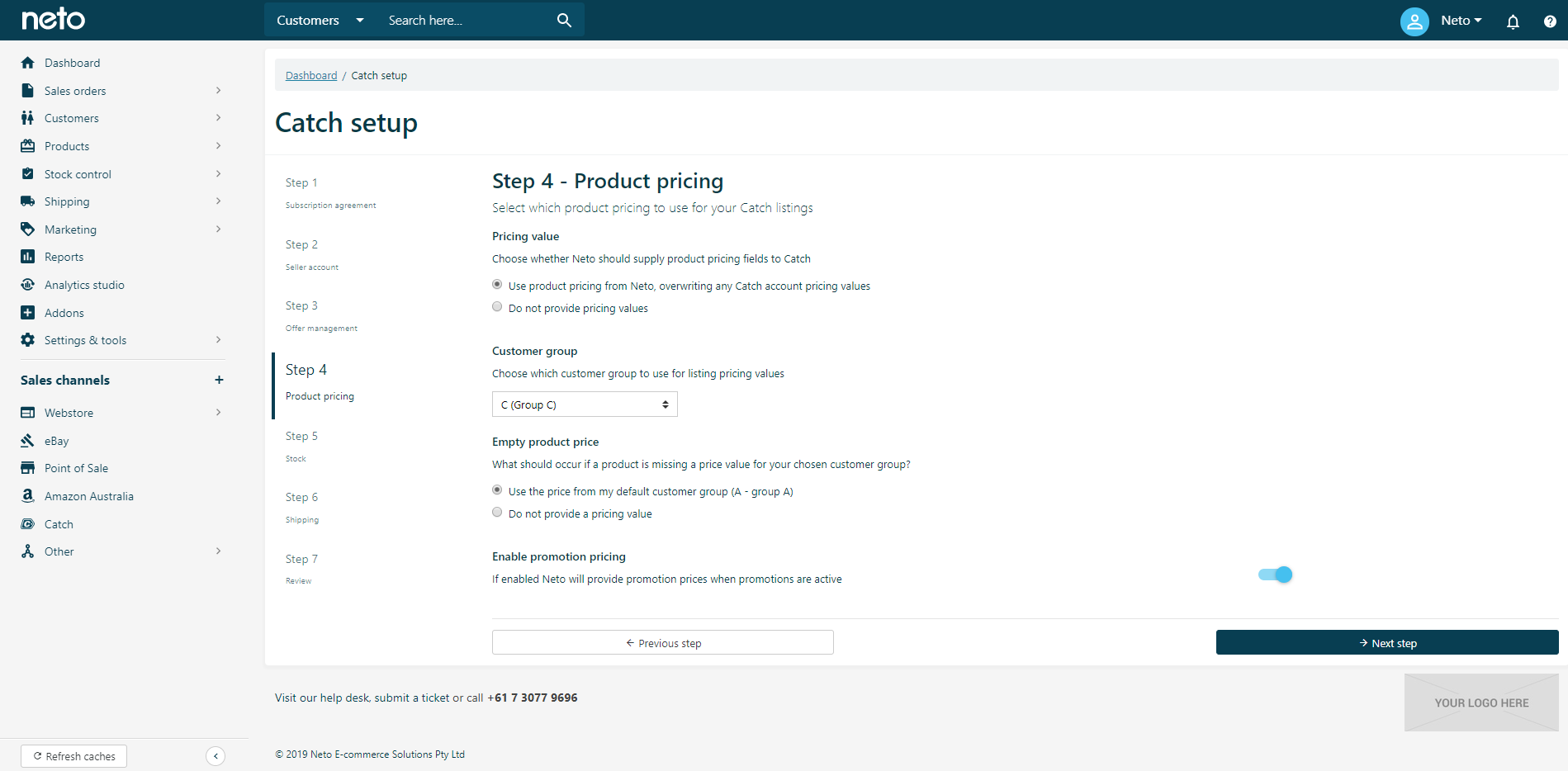Click the Sales channels heading
Viewport: 1568px width, 771px height.
(65, 380)
